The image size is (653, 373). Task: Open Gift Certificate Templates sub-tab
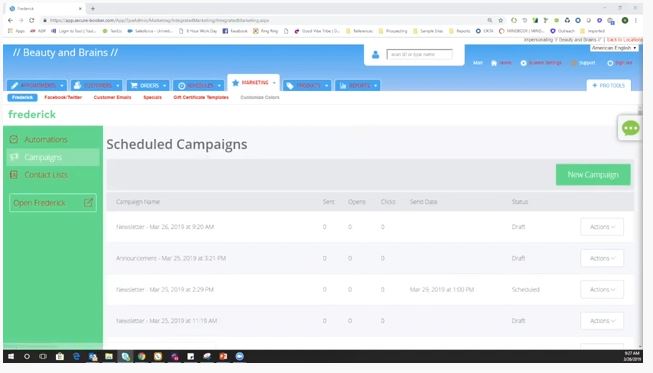point(201,97)
